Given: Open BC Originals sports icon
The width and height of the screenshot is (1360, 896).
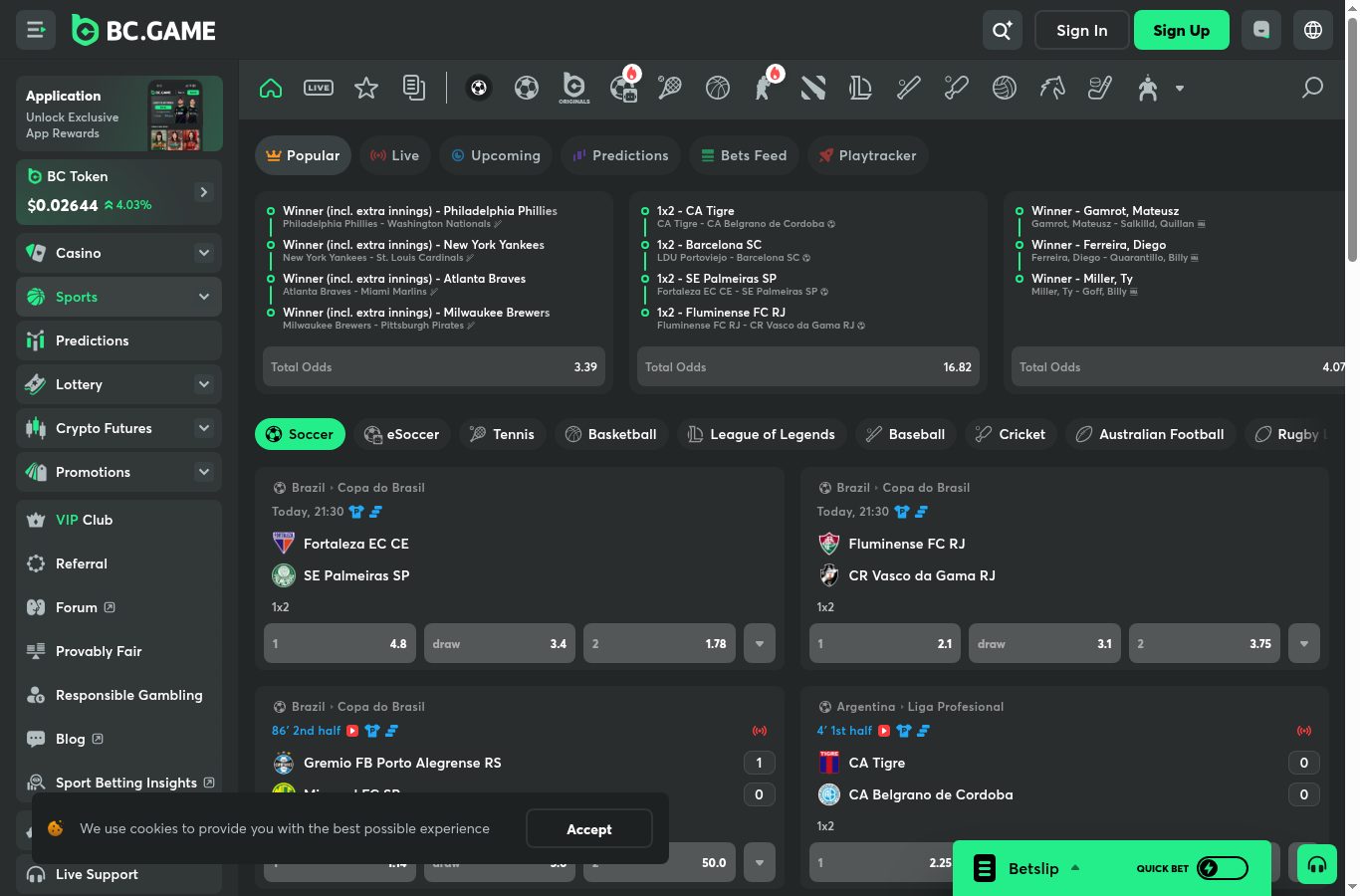Looking at the screenshot, I should 574,88.
